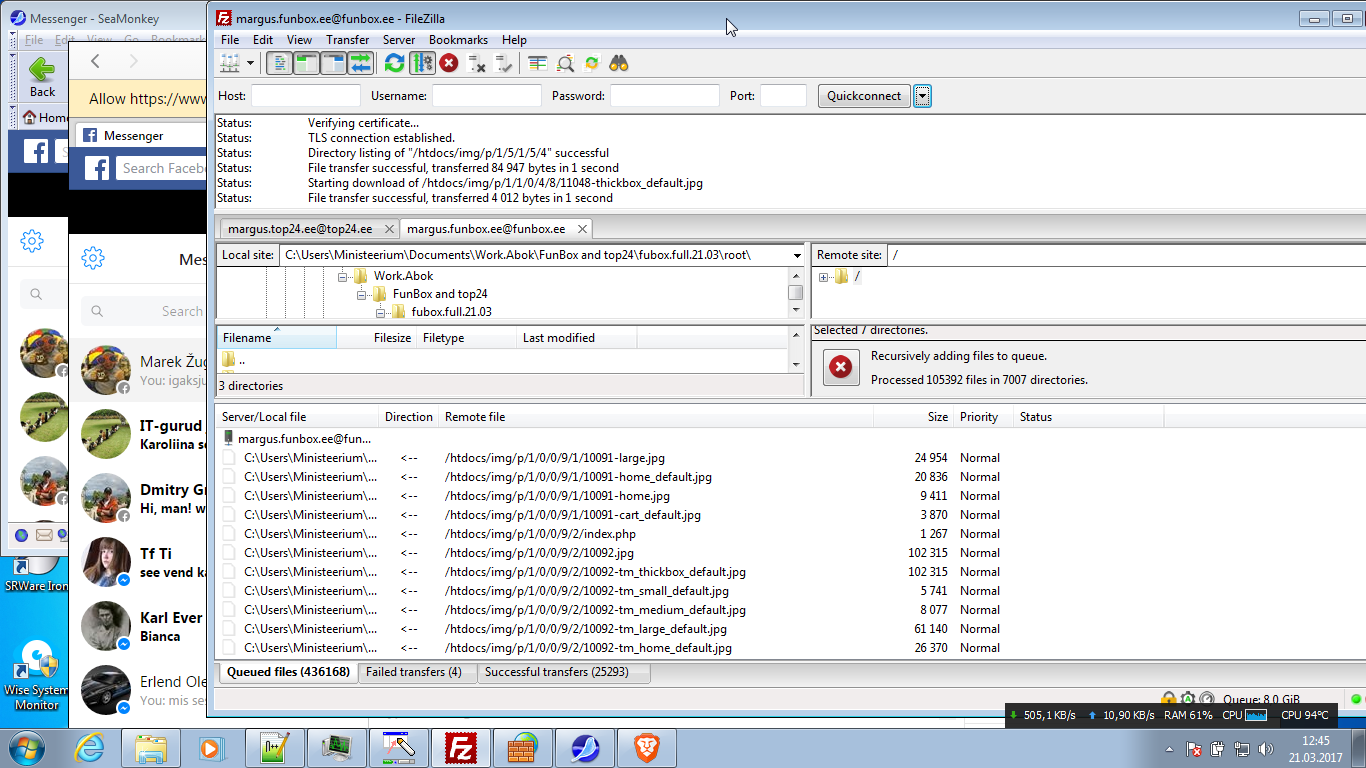Viewport: 1366px width, 768px height.
Task: Open the File menu in FileZilla
Action: click(230, 40)
